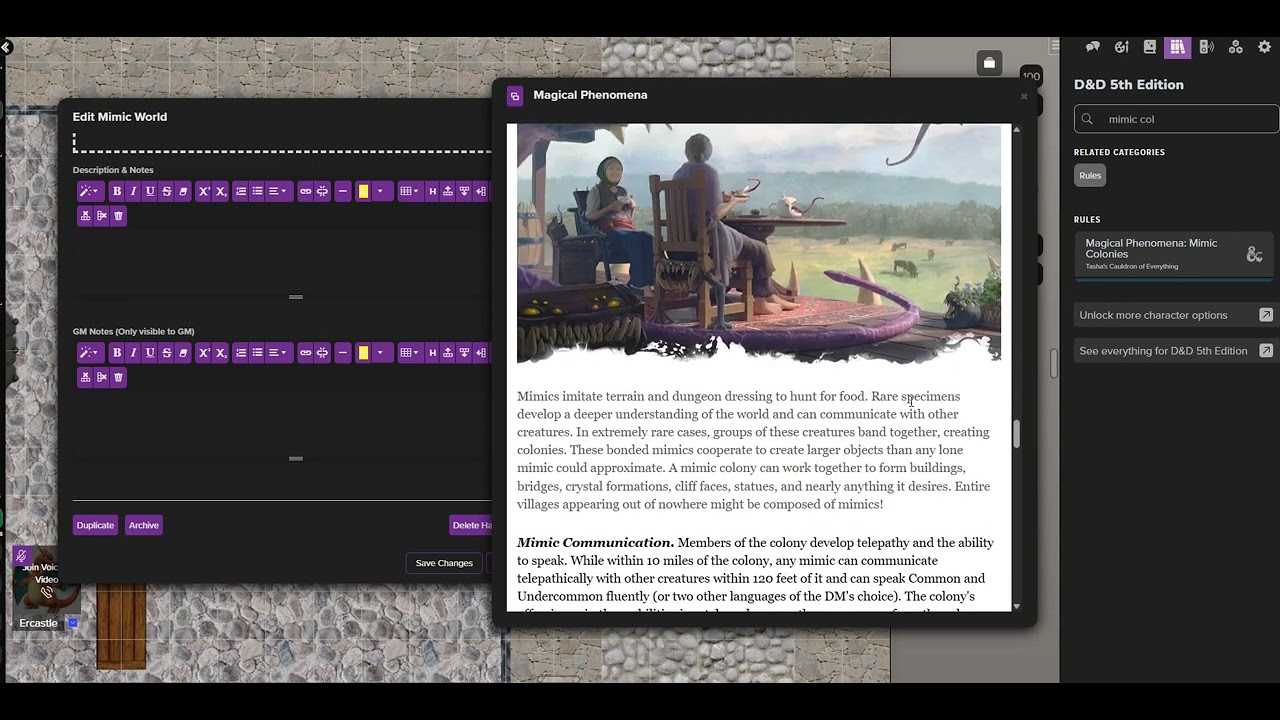Apply superscript in GM Notes toolbar
The image size is (1280, 720).
point(203,353)
